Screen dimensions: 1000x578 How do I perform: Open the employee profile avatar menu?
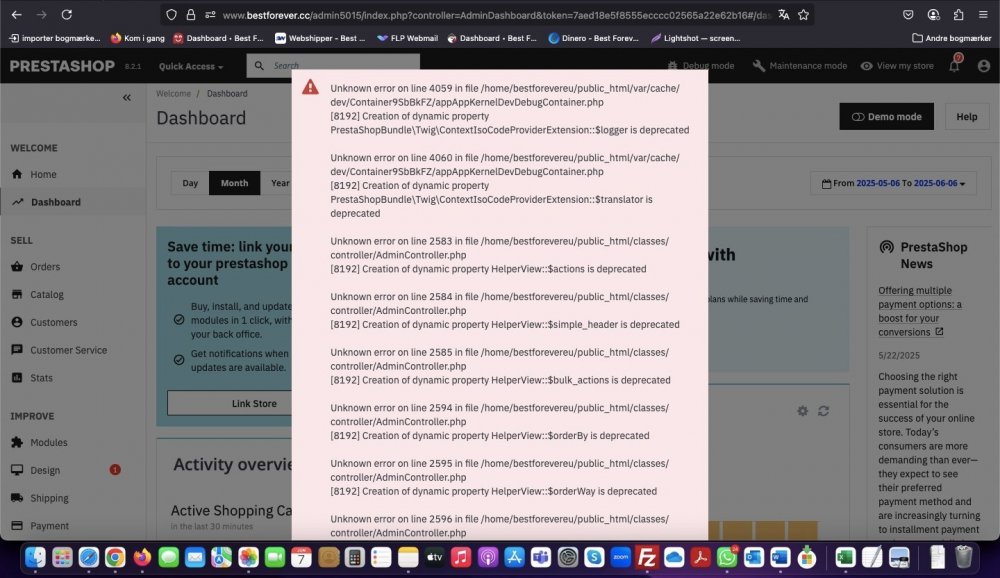click(x=983, y=66)
